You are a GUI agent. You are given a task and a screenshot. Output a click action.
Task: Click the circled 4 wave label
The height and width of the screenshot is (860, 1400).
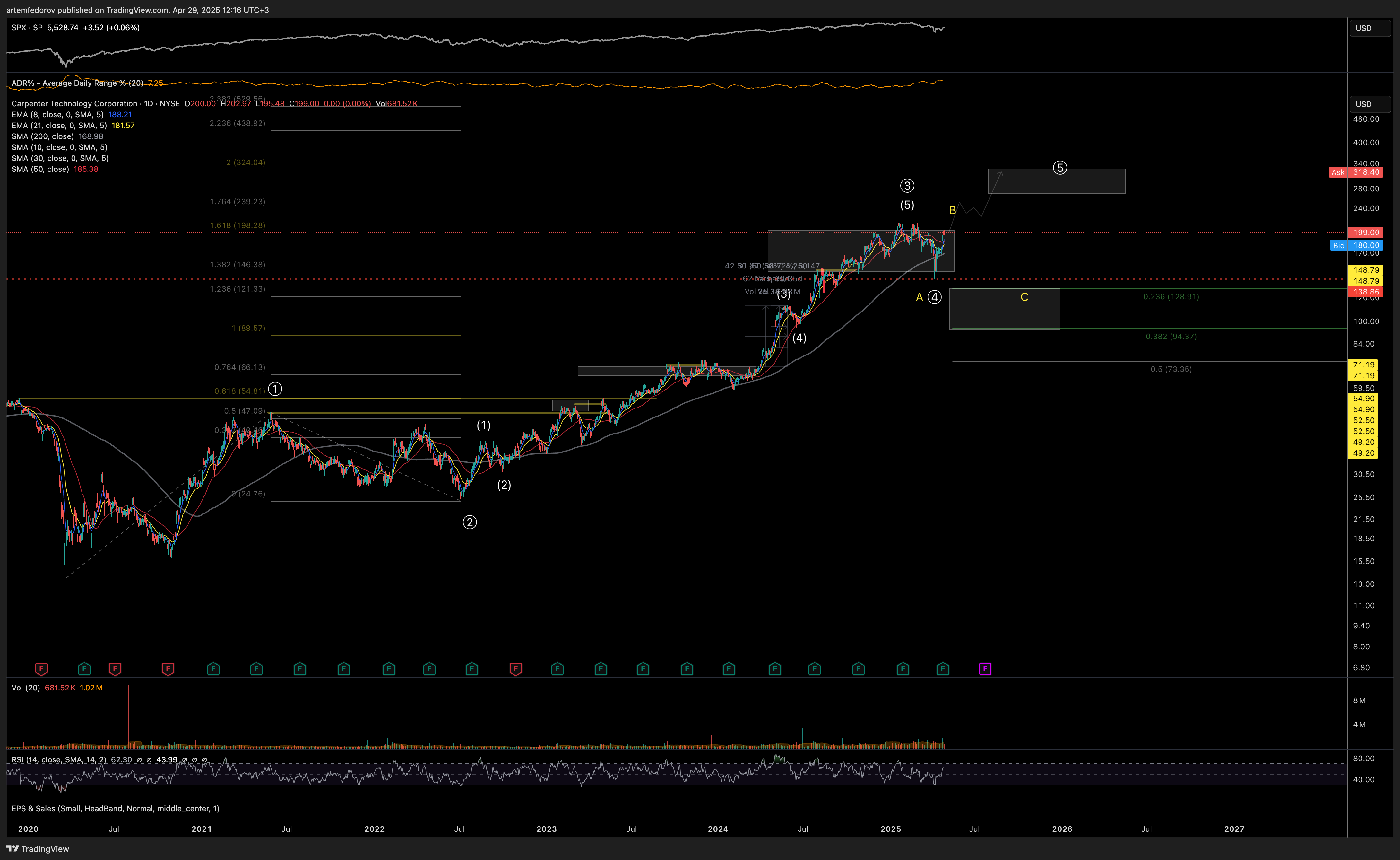(935, 297)
